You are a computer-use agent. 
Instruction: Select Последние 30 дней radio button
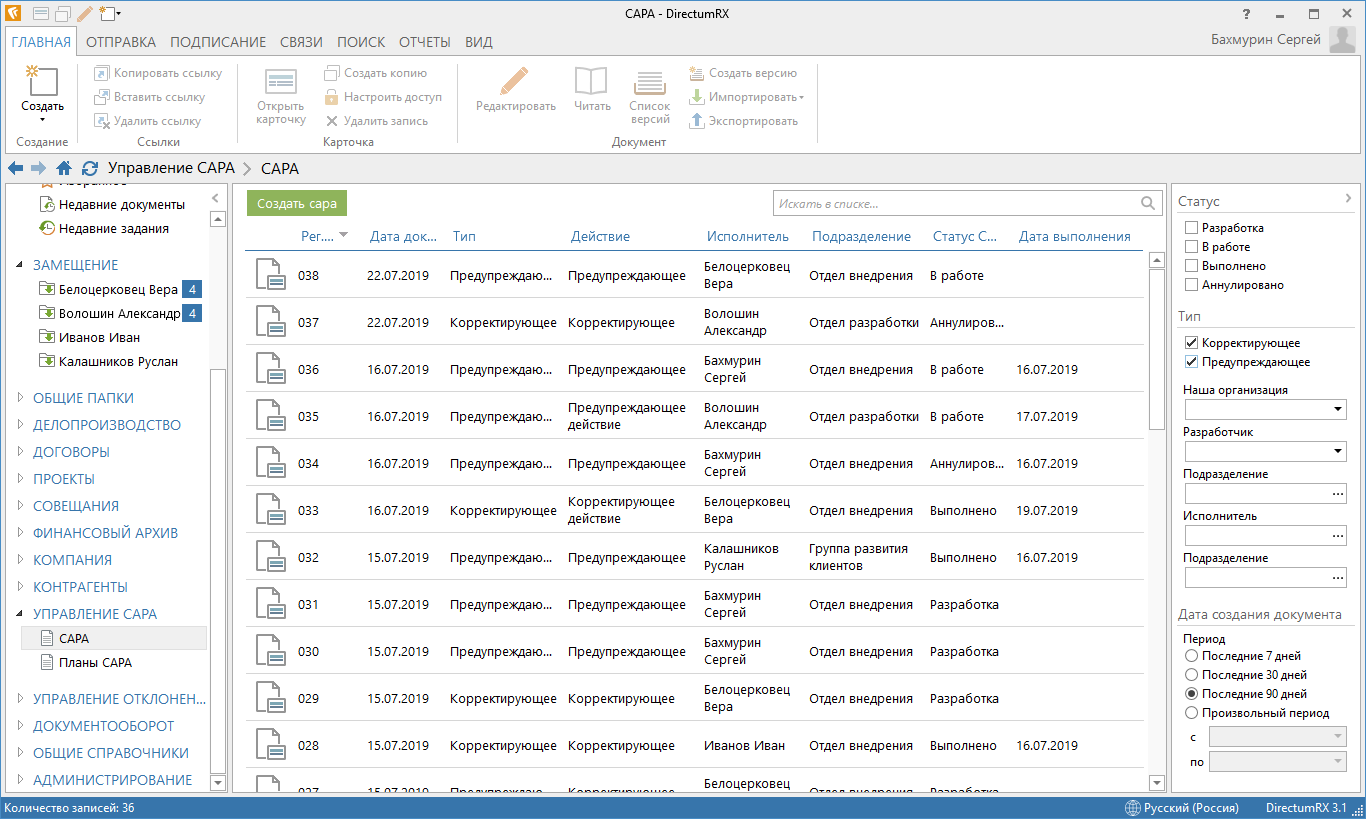1191,675
